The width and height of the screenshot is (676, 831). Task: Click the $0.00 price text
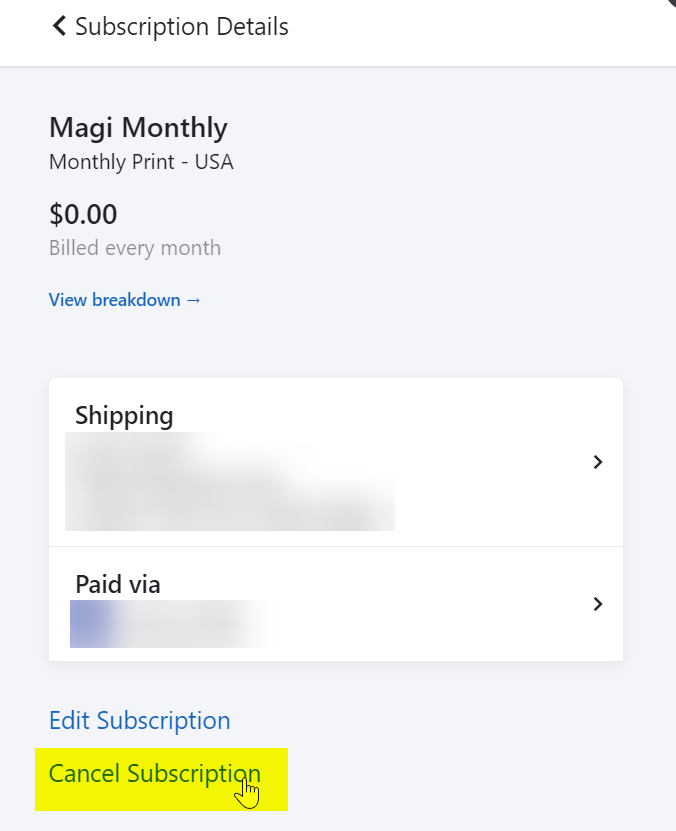83,213
